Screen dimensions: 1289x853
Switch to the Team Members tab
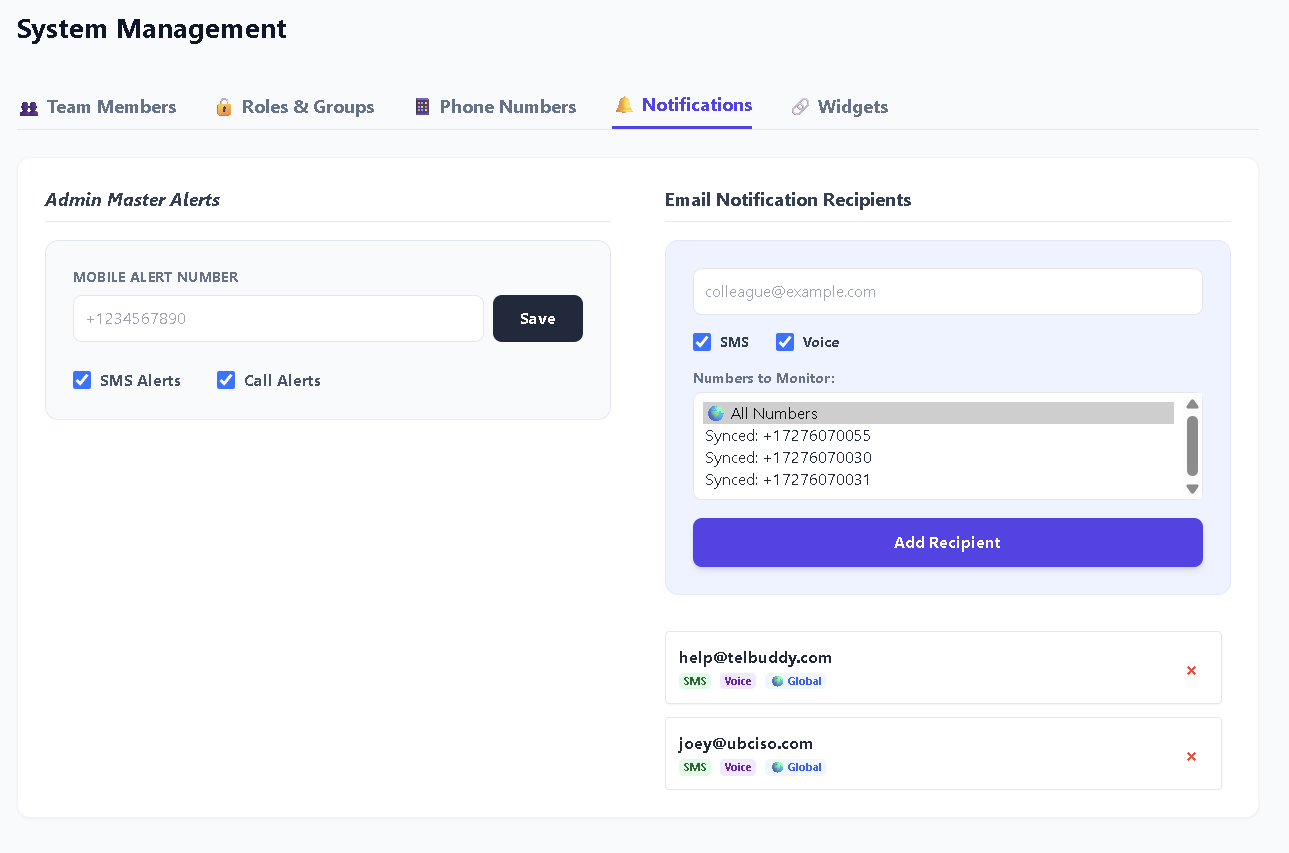(x=98, y=107)
